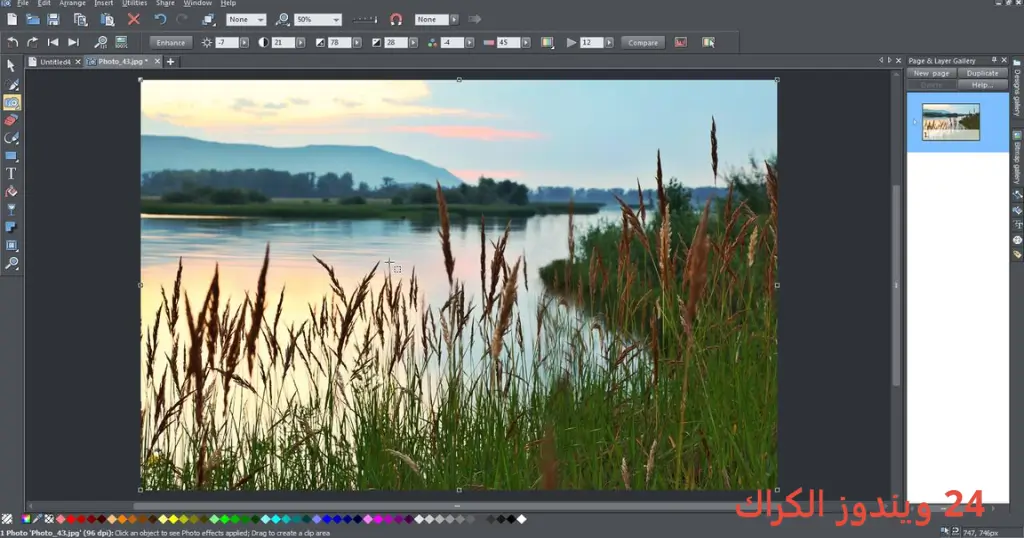This screenshot has height=538, width=1024.
Task: Click the Contrast value field showing 21
Action: click(x=283, y=42)
